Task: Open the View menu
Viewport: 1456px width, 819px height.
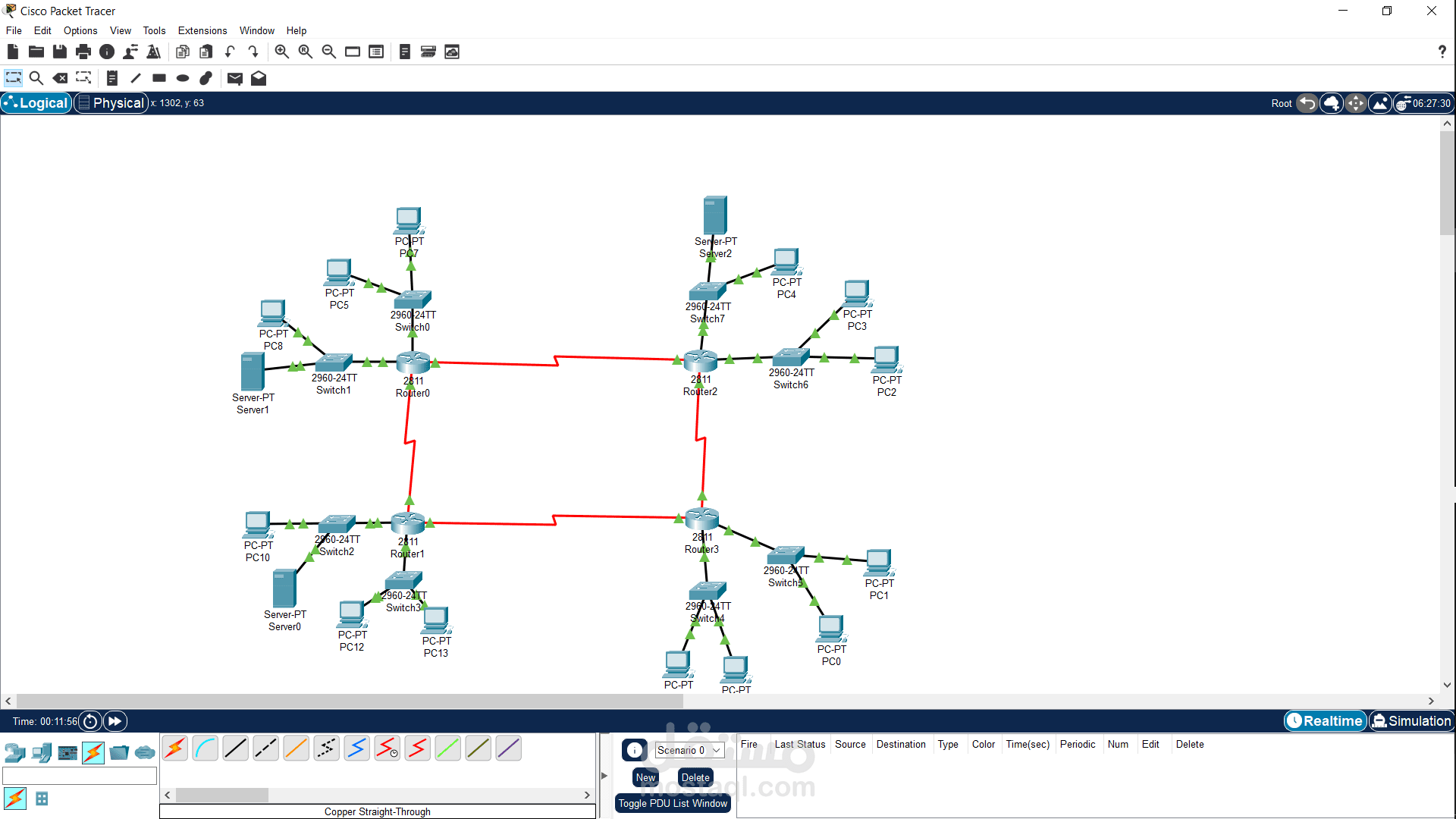Action: pyautogui.click(x=121, y=30)
